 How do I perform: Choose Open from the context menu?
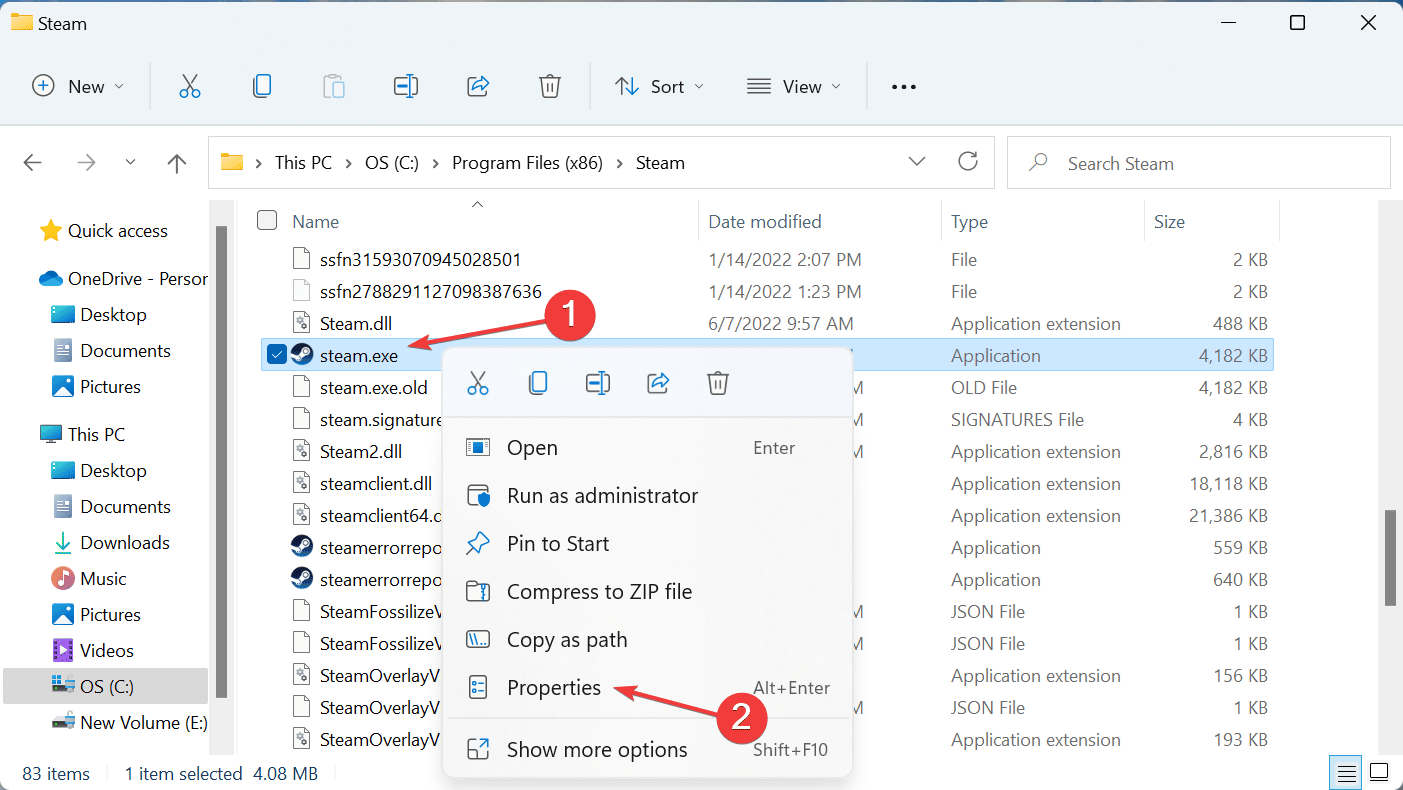click(647, 448)
